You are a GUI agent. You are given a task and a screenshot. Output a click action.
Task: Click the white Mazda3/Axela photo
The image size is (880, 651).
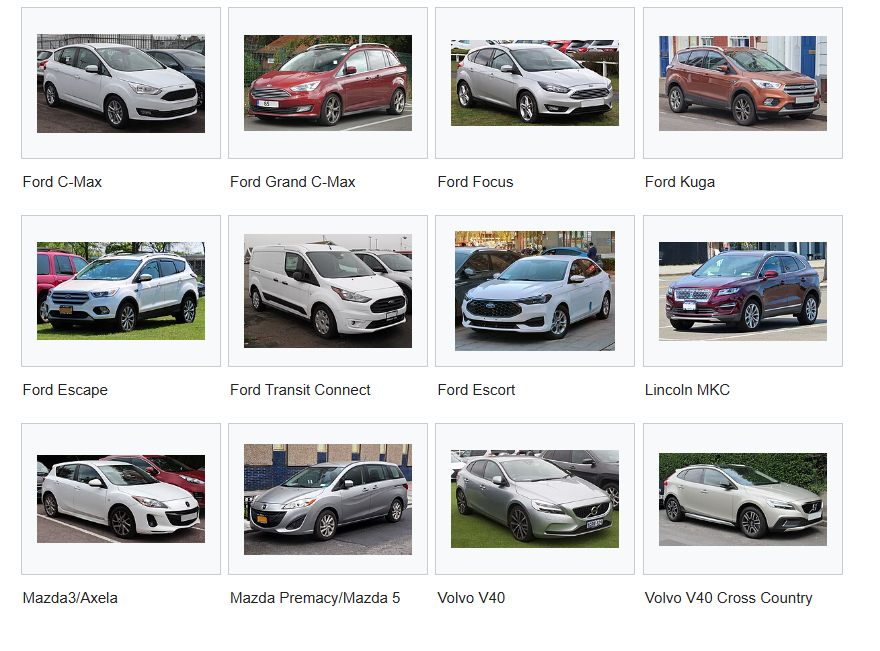121,499
